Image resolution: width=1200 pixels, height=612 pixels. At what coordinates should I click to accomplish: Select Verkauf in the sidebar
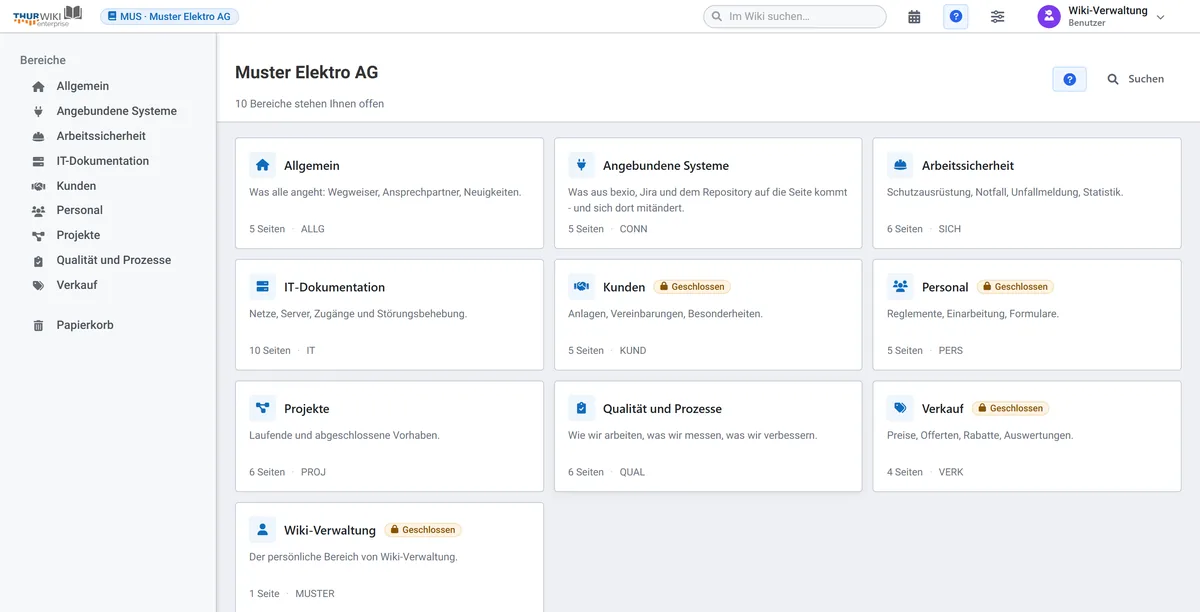[x=77, y=285]
